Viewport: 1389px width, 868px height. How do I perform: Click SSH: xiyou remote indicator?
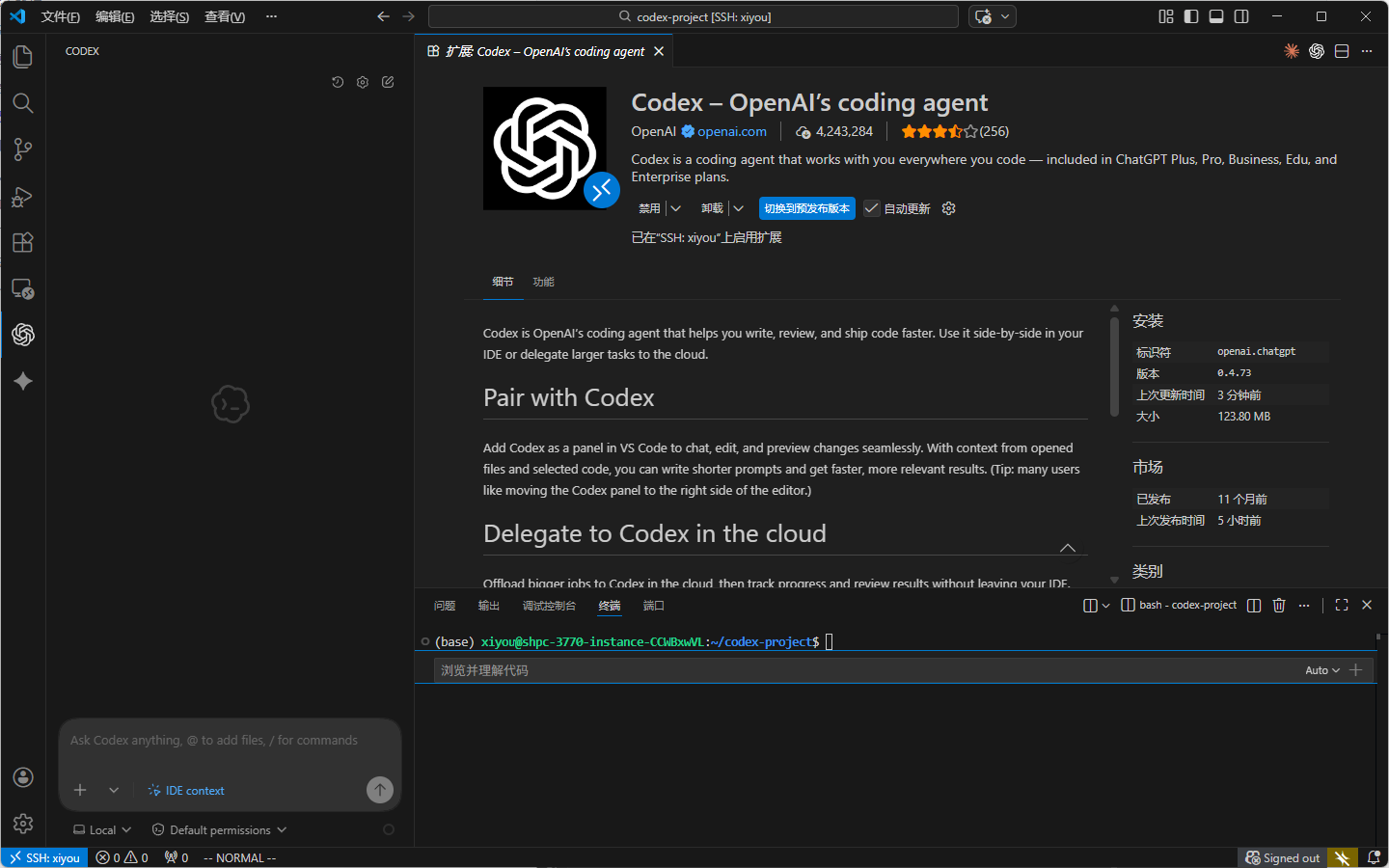(44, 857)
